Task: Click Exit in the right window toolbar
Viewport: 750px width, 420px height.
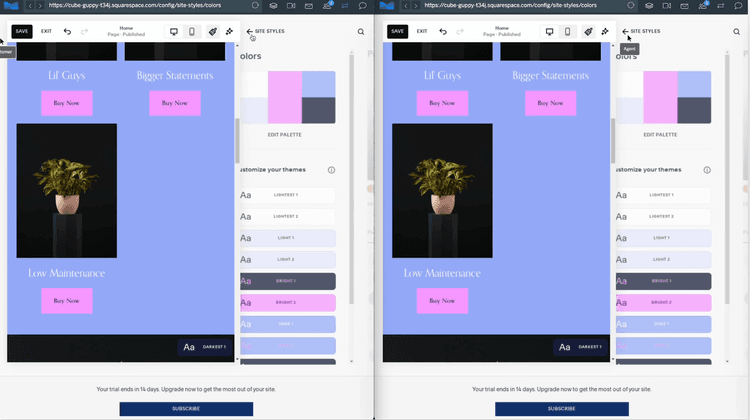Action: 422,31
